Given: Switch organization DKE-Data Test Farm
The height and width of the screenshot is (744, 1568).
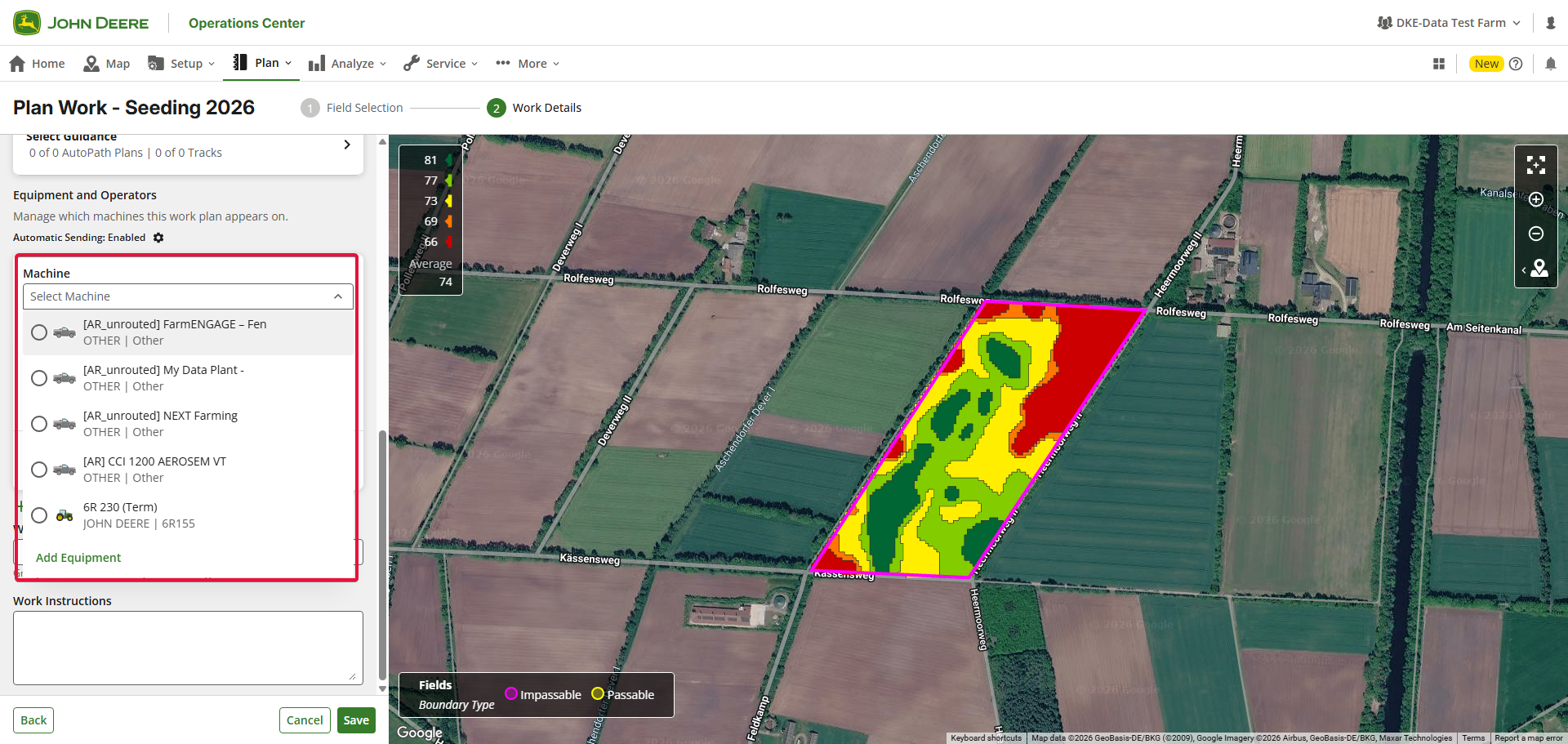Looking at the screenshot, I should click(1449, 23).
